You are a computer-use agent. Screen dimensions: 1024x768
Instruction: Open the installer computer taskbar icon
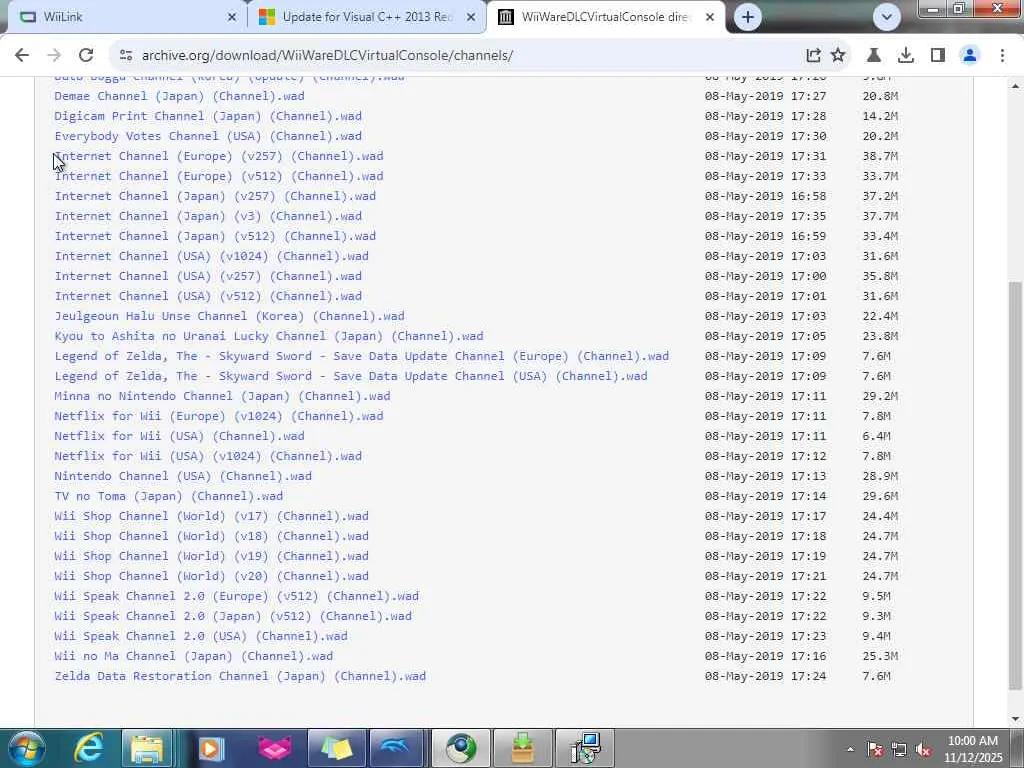pos(585,748)
